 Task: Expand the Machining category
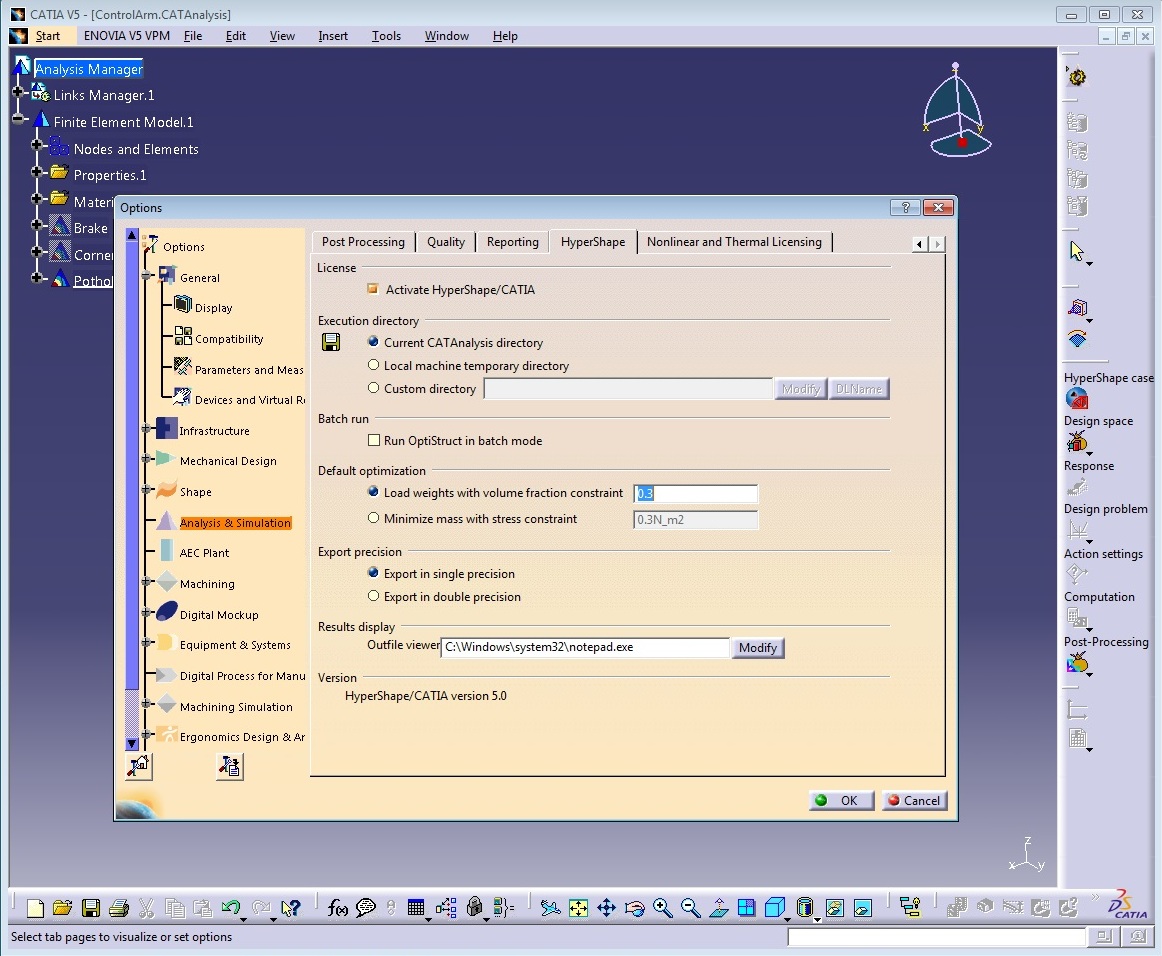[x=147, y=582]
